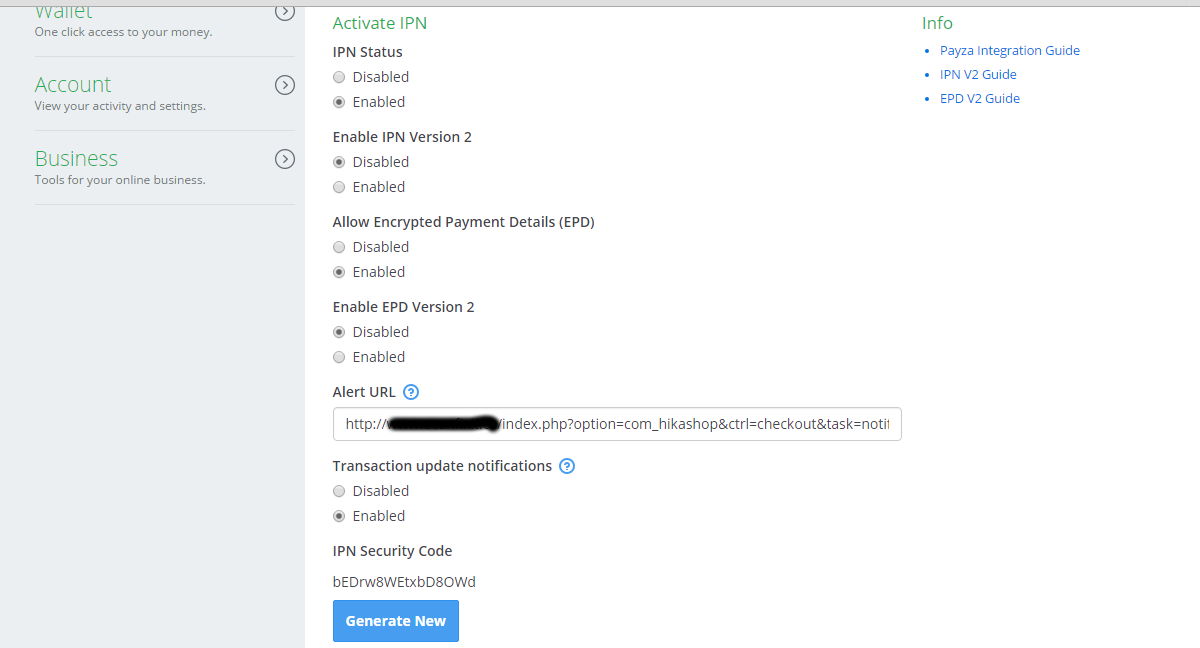The image size is (1200, 648).
Task: Open the EPD V2 Guide link
Action: point(980,99)
